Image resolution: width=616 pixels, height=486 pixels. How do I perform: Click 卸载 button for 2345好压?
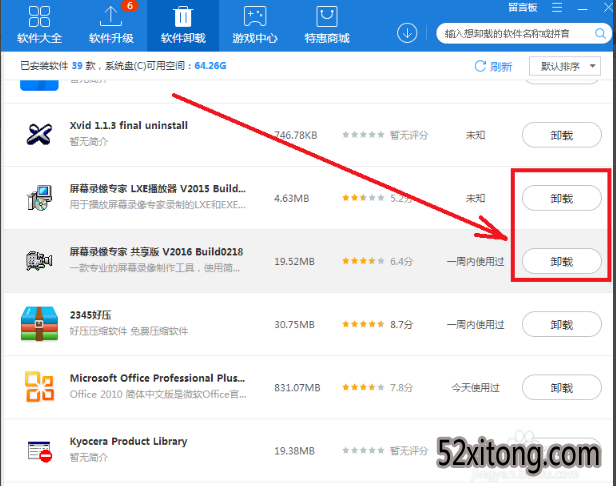coord(561,325)
